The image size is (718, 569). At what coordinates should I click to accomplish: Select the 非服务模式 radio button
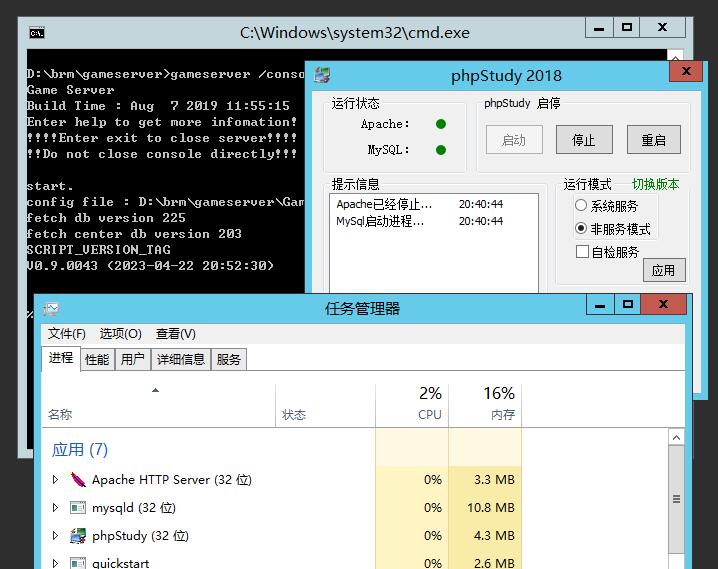581,228
